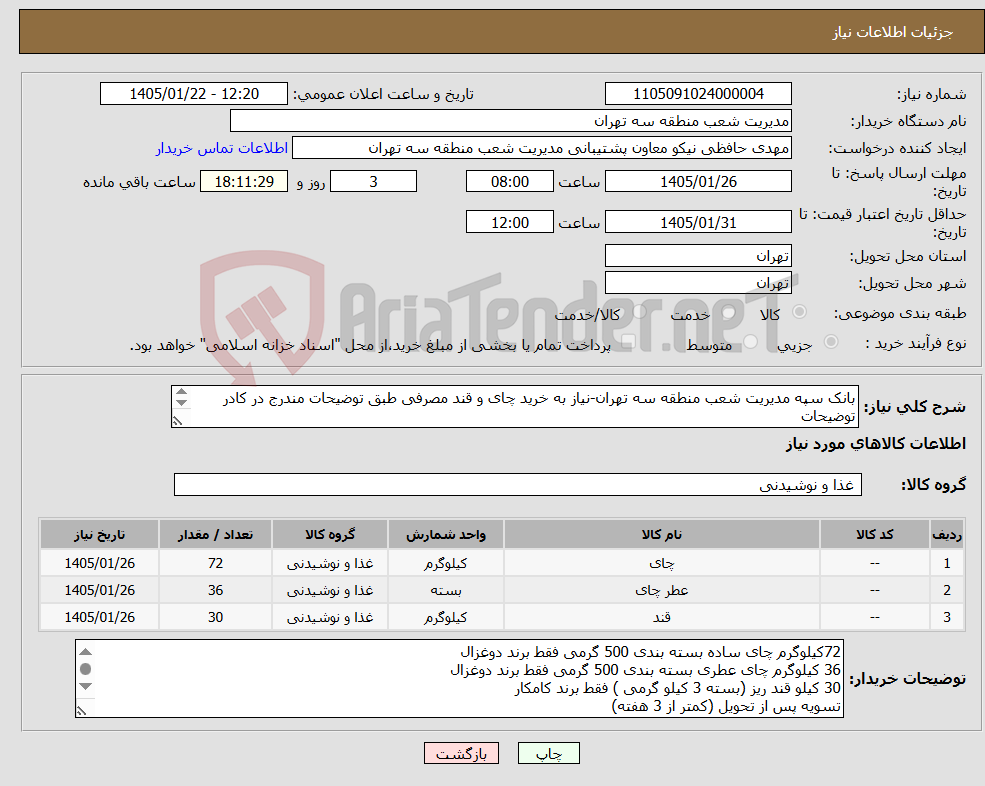The width and height of the screenshot is (985, 786).
Task: Click the چاپ (print) button
Action: (x=548, y=753)
